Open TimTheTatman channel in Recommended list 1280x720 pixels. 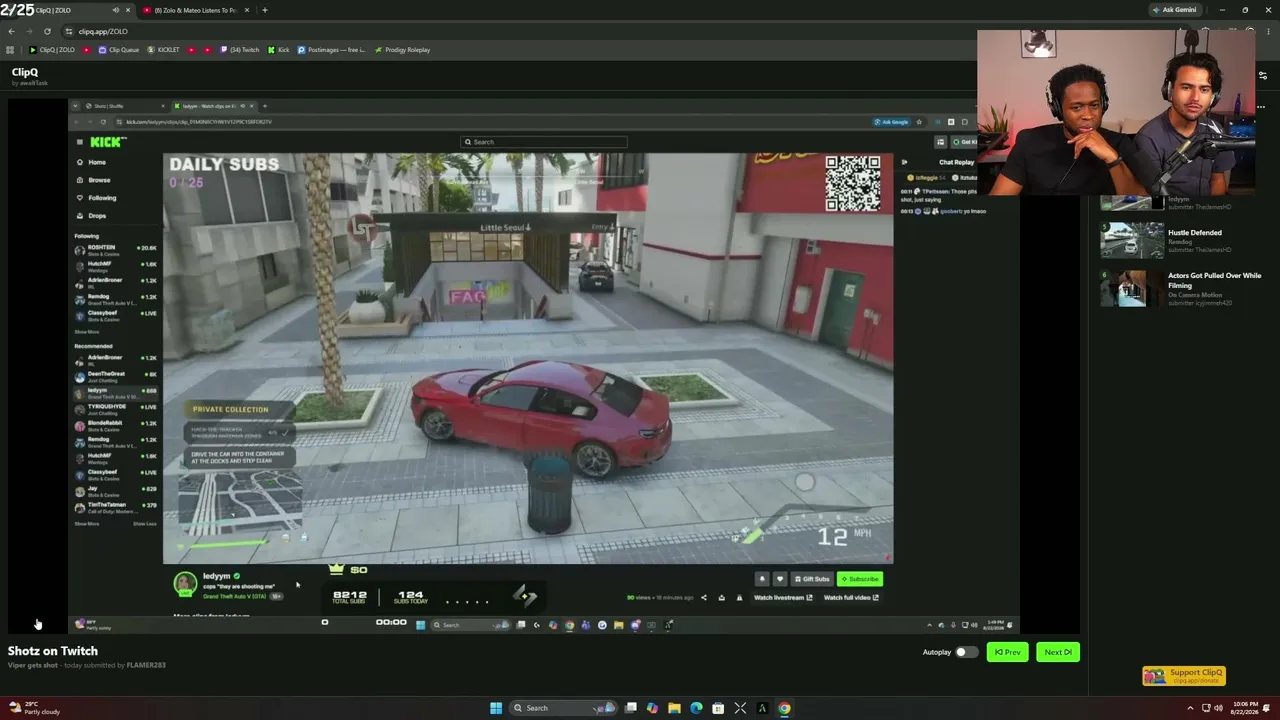116,507
